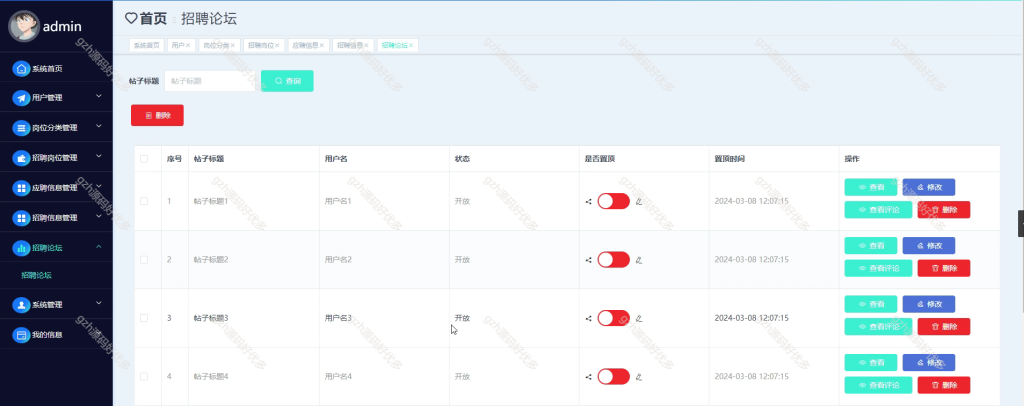The image size is (1024, 406).
Task: Click share icon in 帖子标题1 row
Action: click(588, 202)
